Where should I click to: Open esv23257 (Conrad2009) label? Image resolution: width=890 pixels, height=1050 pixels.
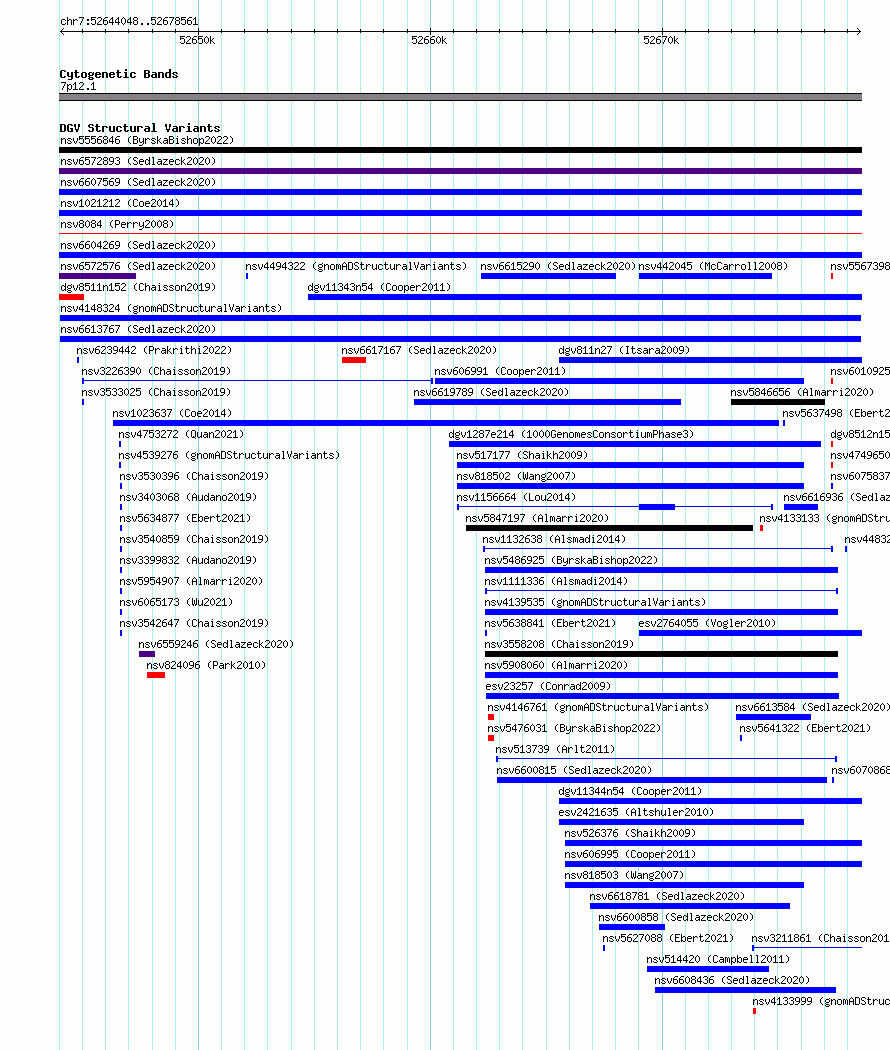pyautogui.click(x=548, y=686)
